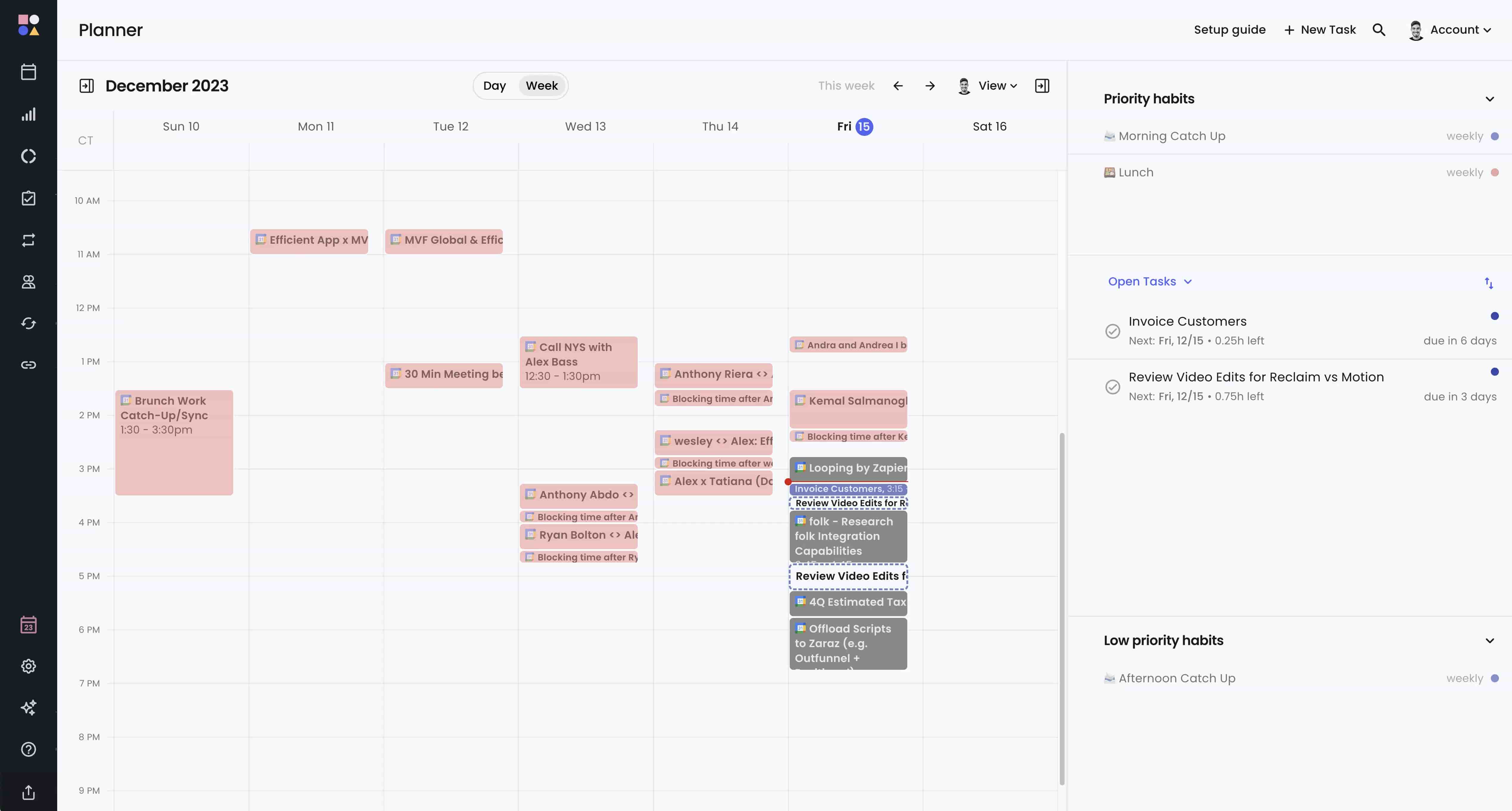The image size is (1512, 811).
Task: Select the progress circle icon in sidebar
Action: pos(28,156)
